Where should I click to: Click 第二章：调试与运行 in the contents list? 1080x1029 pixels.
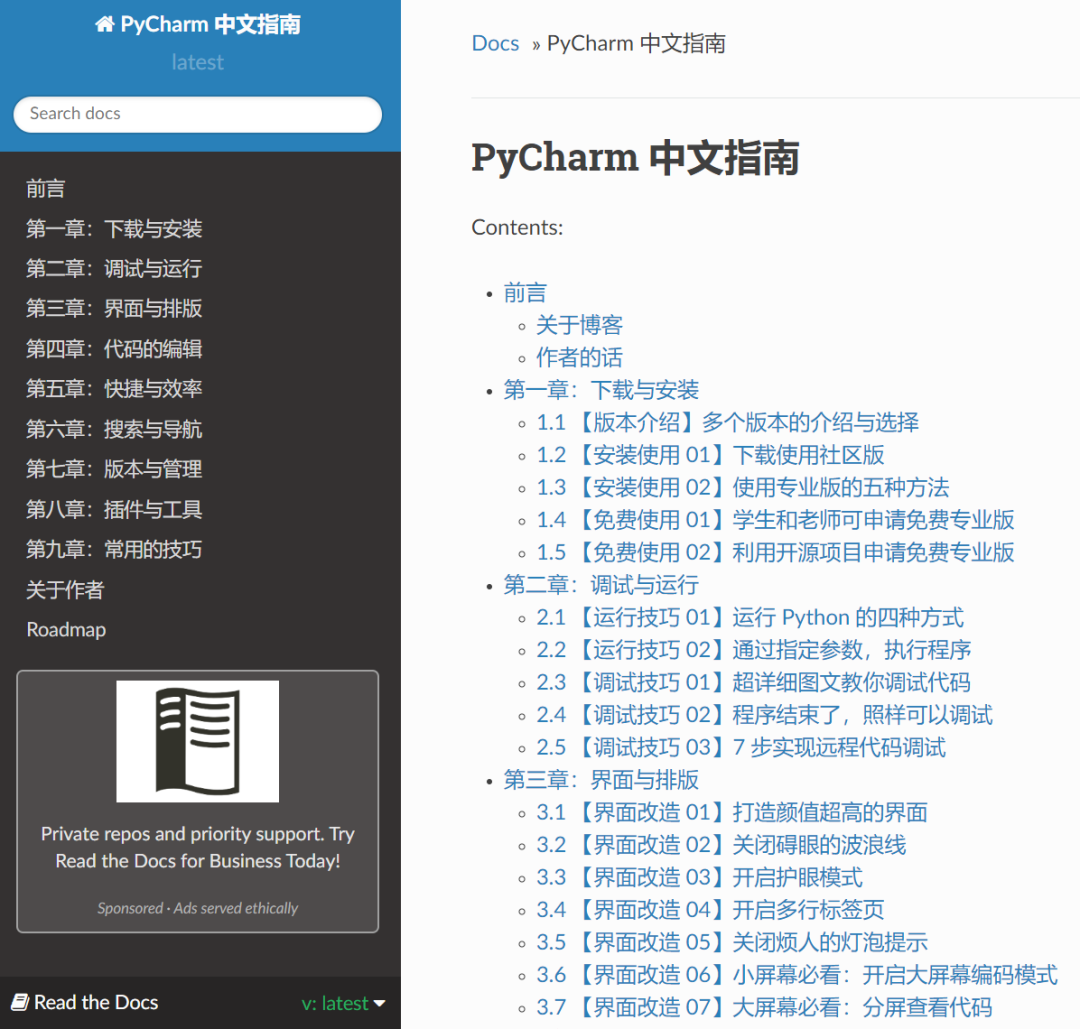tap(601, 585)
